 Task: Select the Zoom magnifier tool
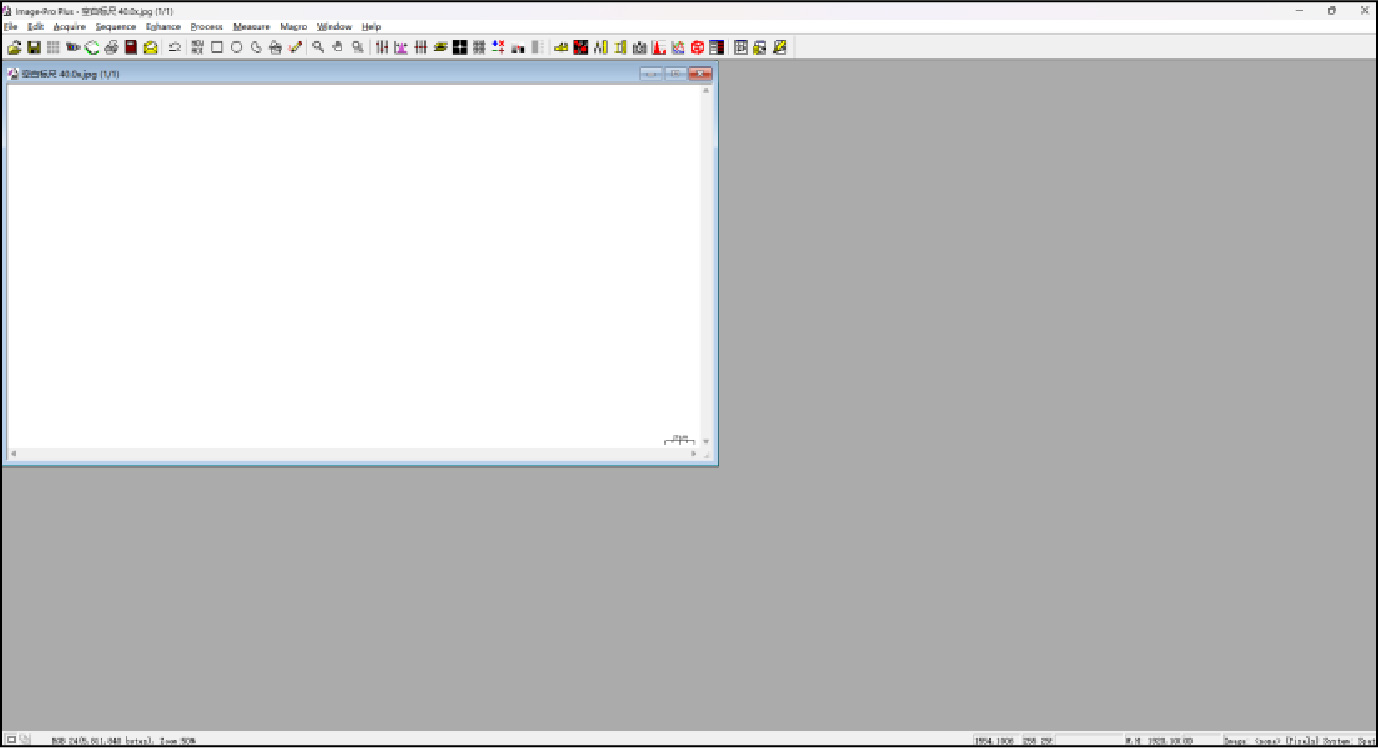[x=318, y=47]
